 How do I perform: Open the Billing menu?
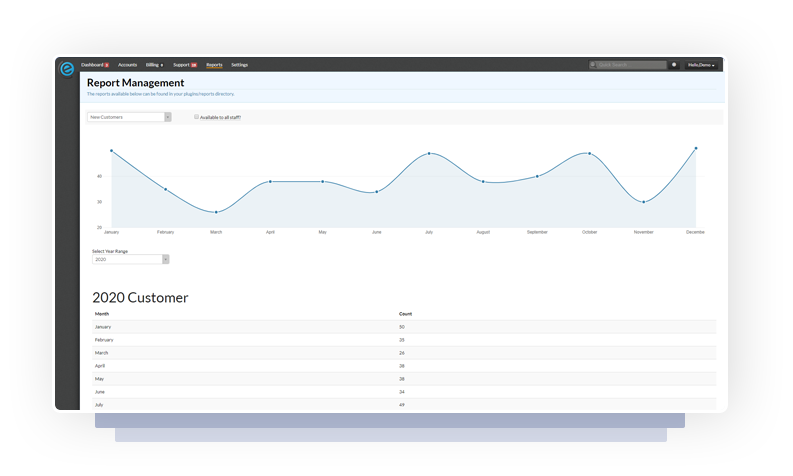tap(154, 65)
